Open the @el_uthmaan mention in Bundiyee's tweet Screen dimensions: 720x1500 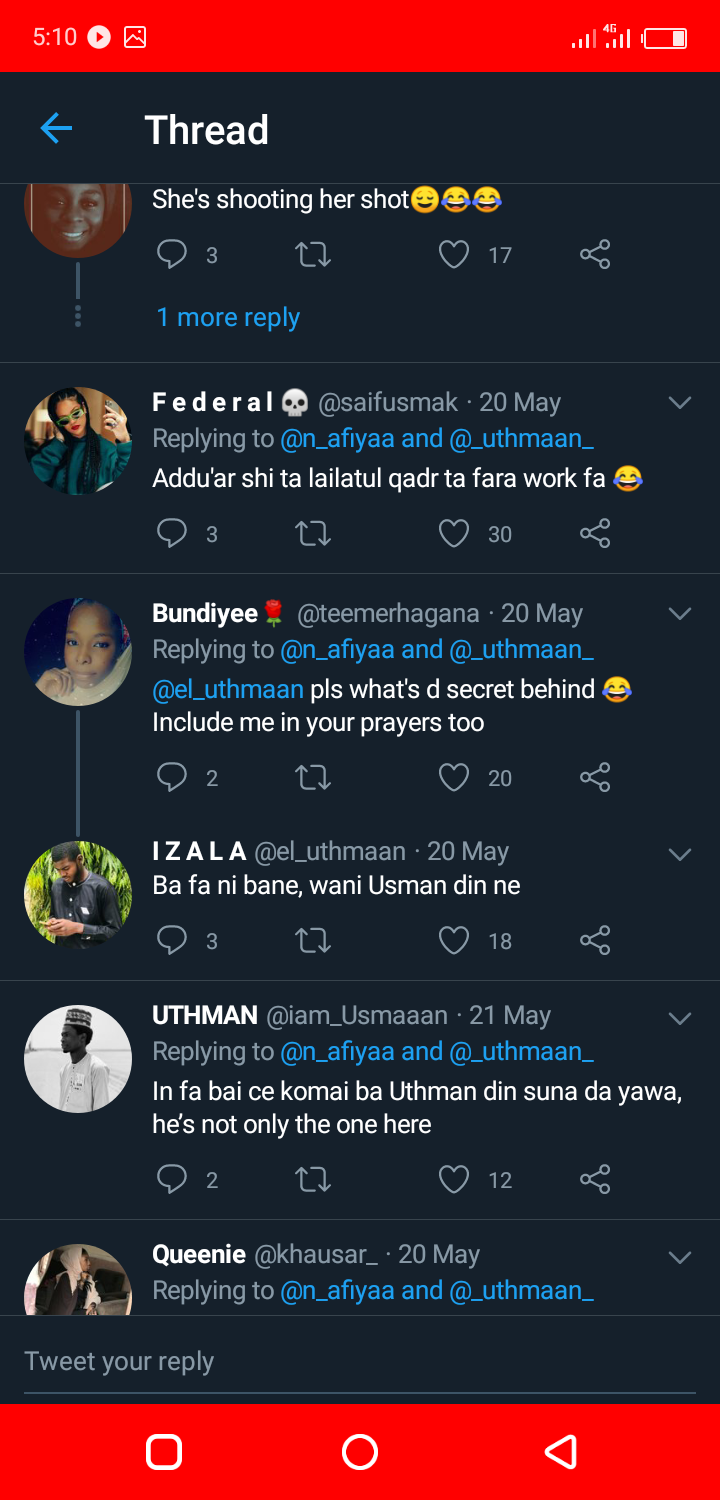click(228, 689)
